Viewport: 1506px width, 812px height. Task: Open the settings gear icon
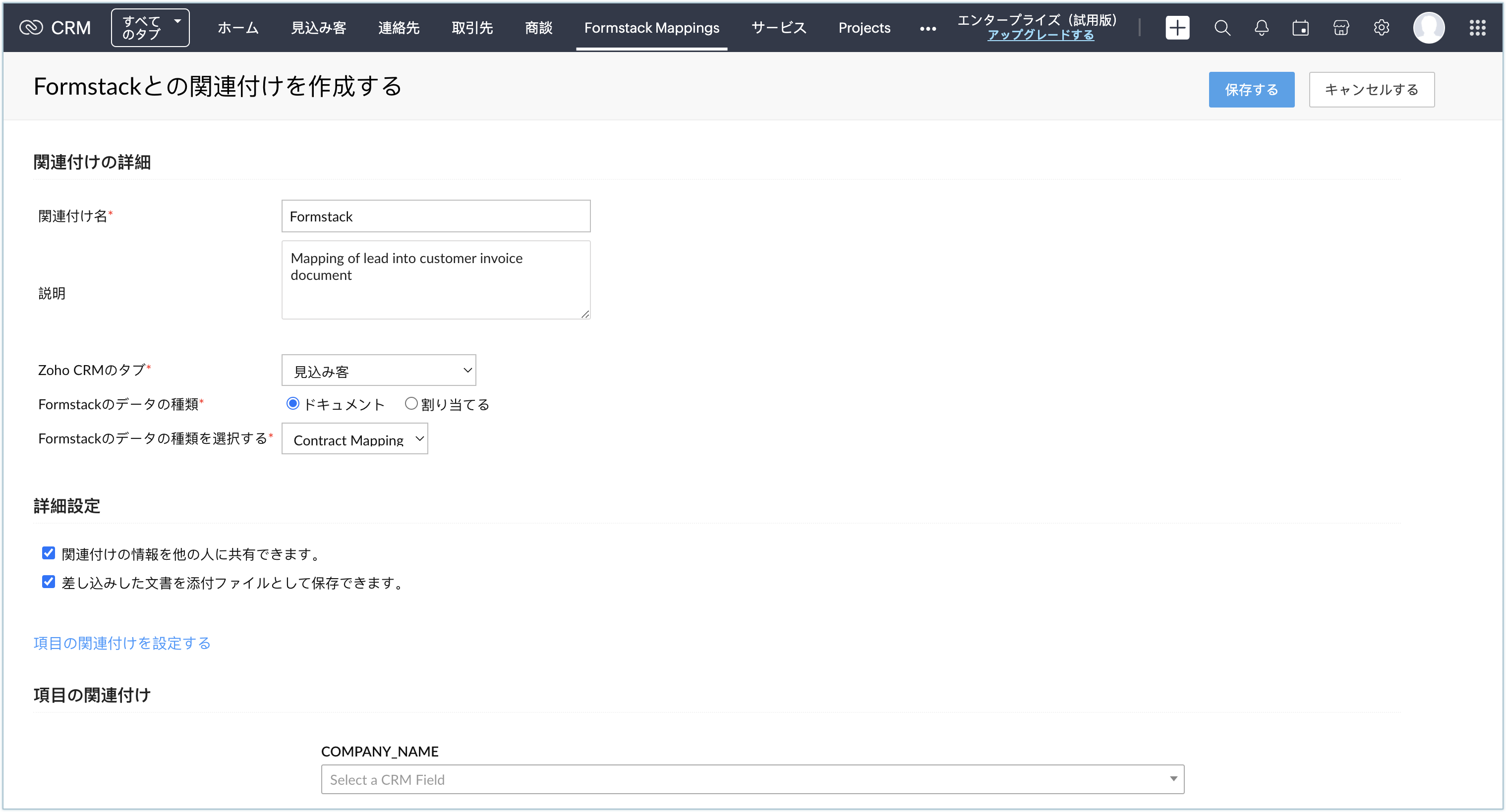[x=1382, y=27]
